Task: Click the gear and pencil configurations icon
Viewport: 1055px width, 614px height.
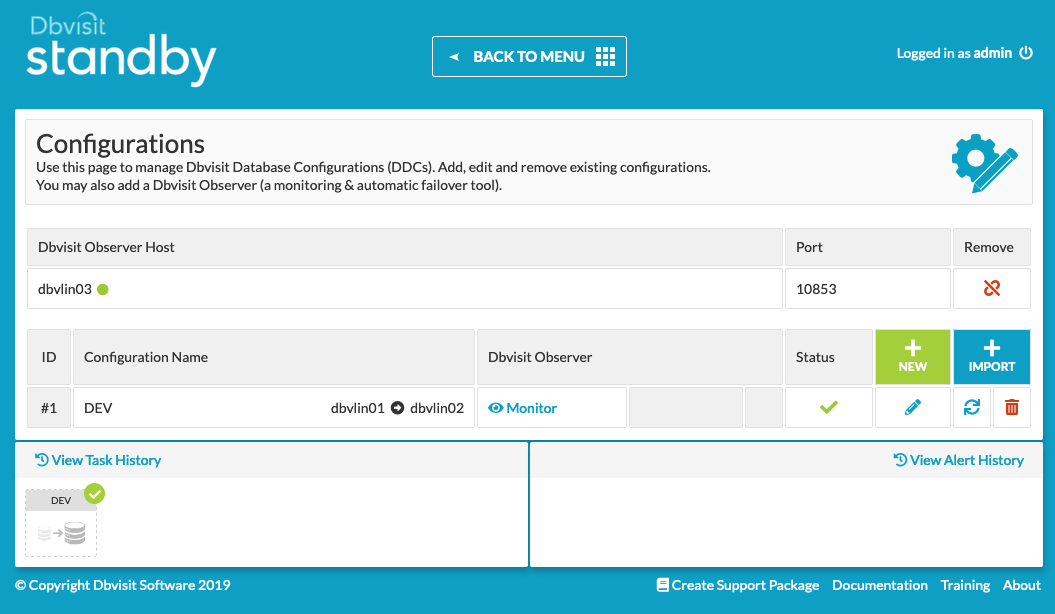Action: 984,163
